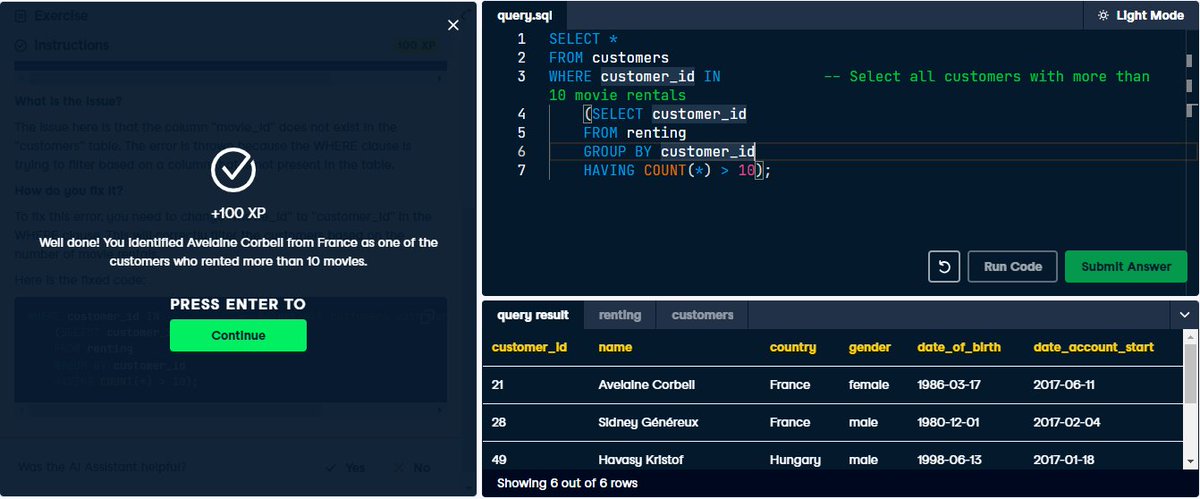Screen dimensions: 1200x499
Task: Close the +100 XP success dialog
Action: 453,25
